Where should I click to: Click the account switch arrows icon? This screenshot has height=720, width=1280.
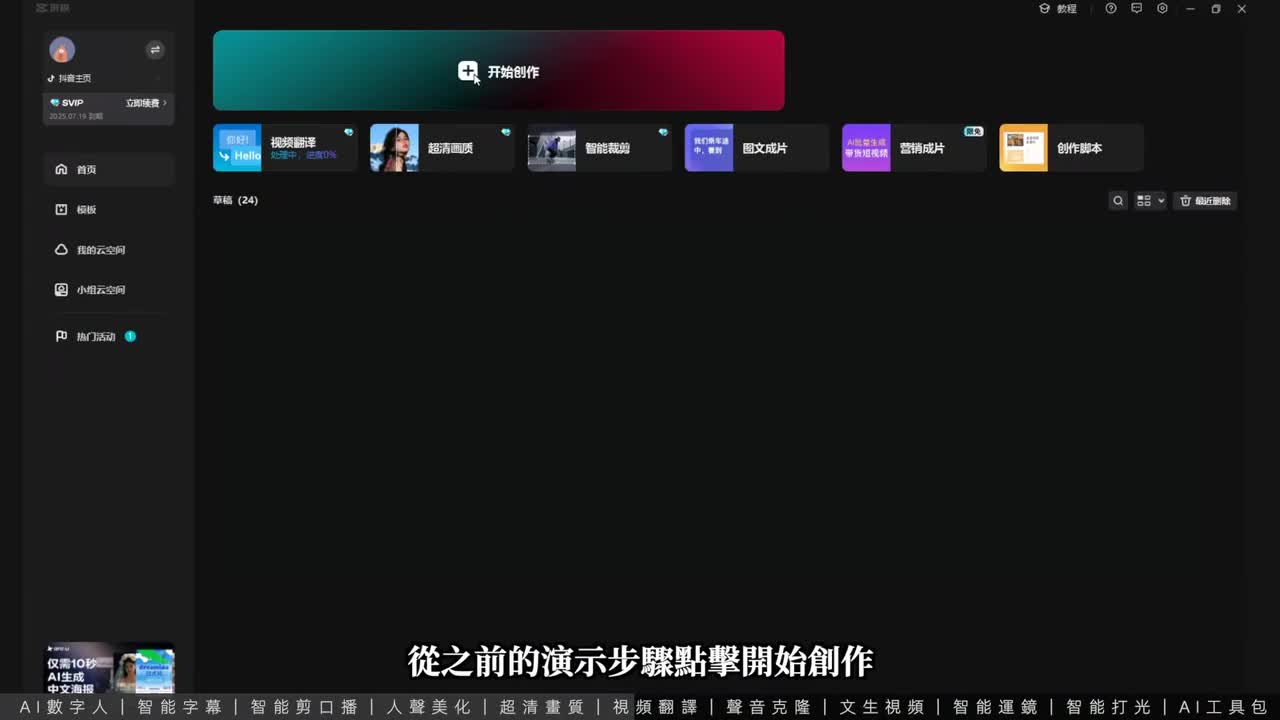(155, 49)
